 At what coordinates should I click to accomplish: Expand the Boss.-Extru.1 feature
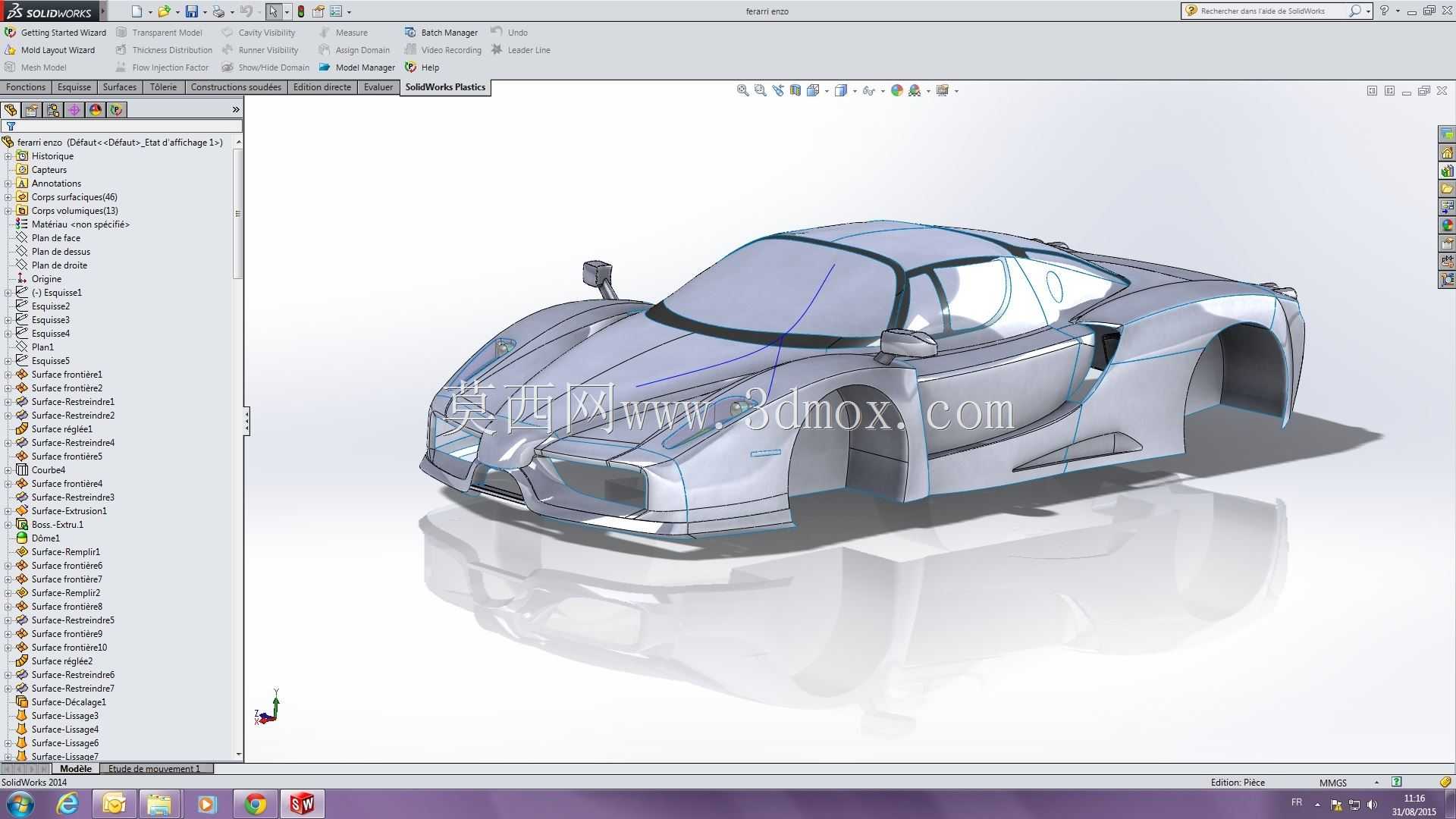click(x=8, y=525)
